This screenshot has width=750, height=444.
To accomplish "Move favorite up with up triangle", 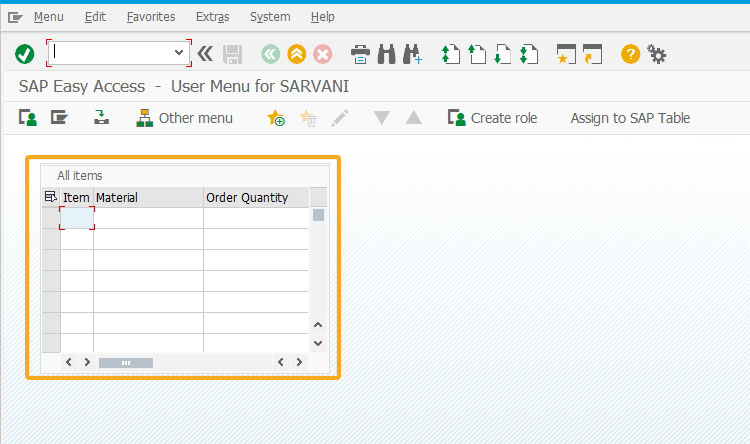I will 414,118.
